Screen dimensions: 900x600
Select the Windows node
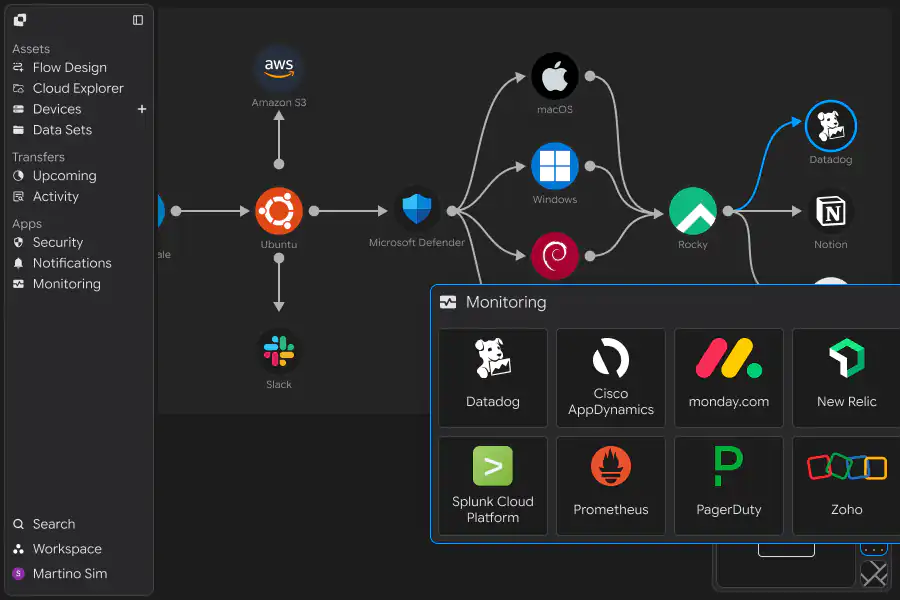tap(555, 166)
